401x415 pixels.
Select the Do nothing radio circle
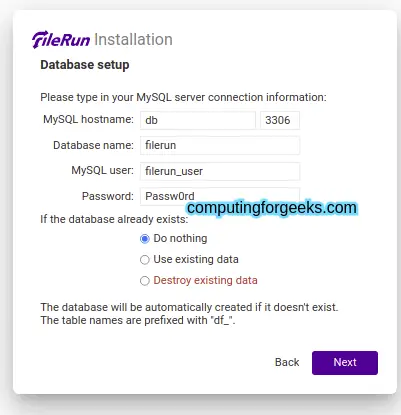pyautogui.click(x=145, y=239)
